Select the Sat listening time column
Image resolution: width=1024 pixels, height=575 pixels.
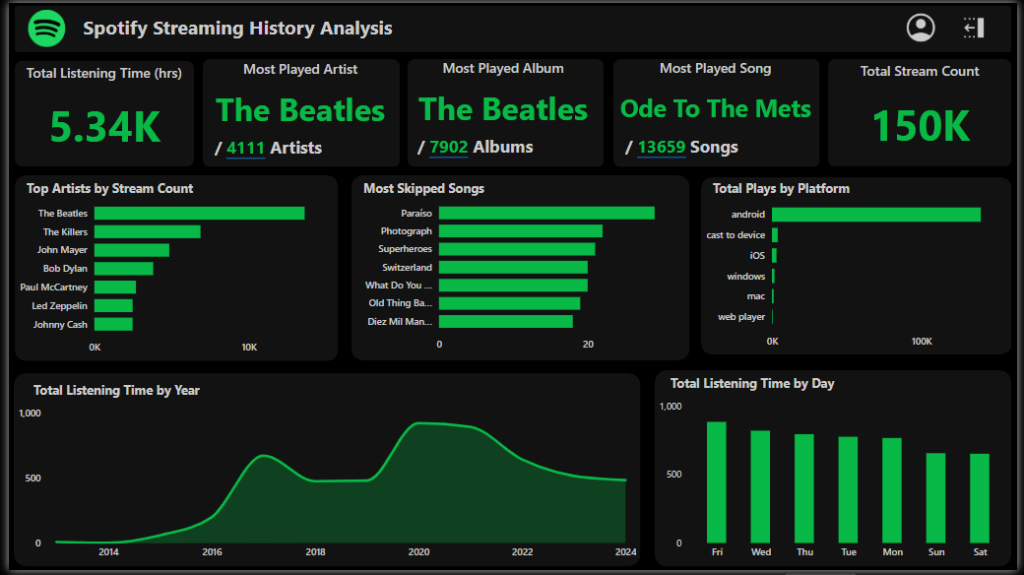click(x=980, y=499)
